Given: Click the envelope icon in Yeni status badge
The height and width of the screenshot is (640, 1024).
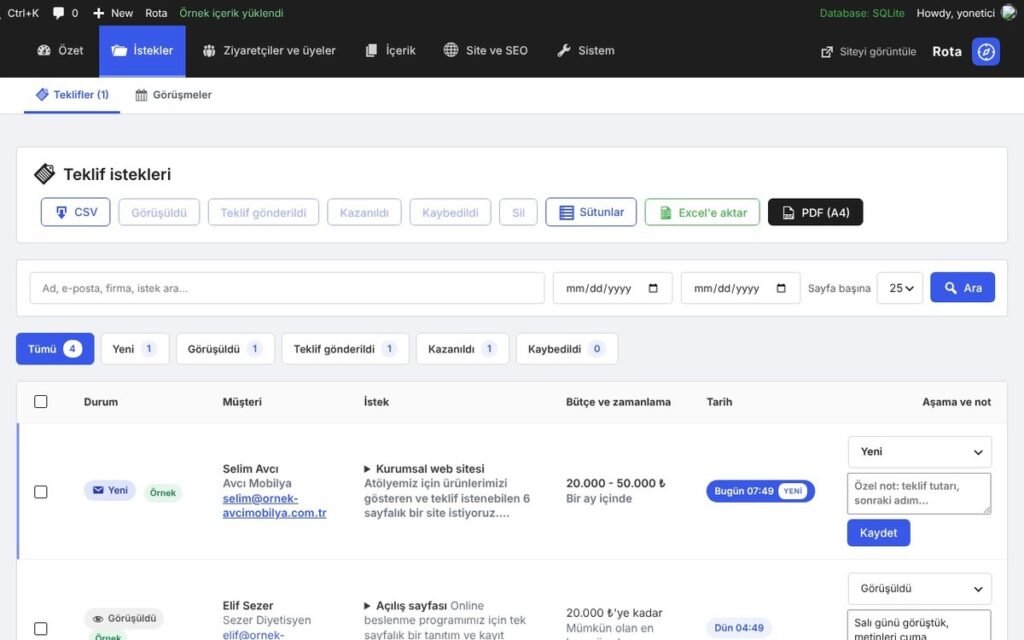Looking at the screenshot, I should (98, 490).
